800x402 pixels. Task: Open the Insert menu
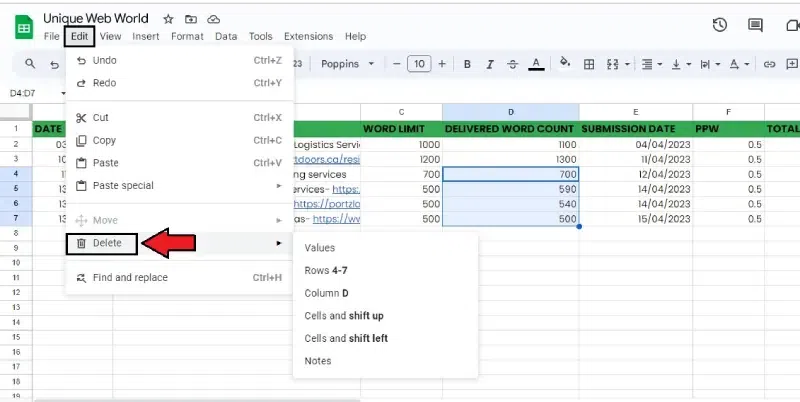pyautogui.click(x=146, y=36)
